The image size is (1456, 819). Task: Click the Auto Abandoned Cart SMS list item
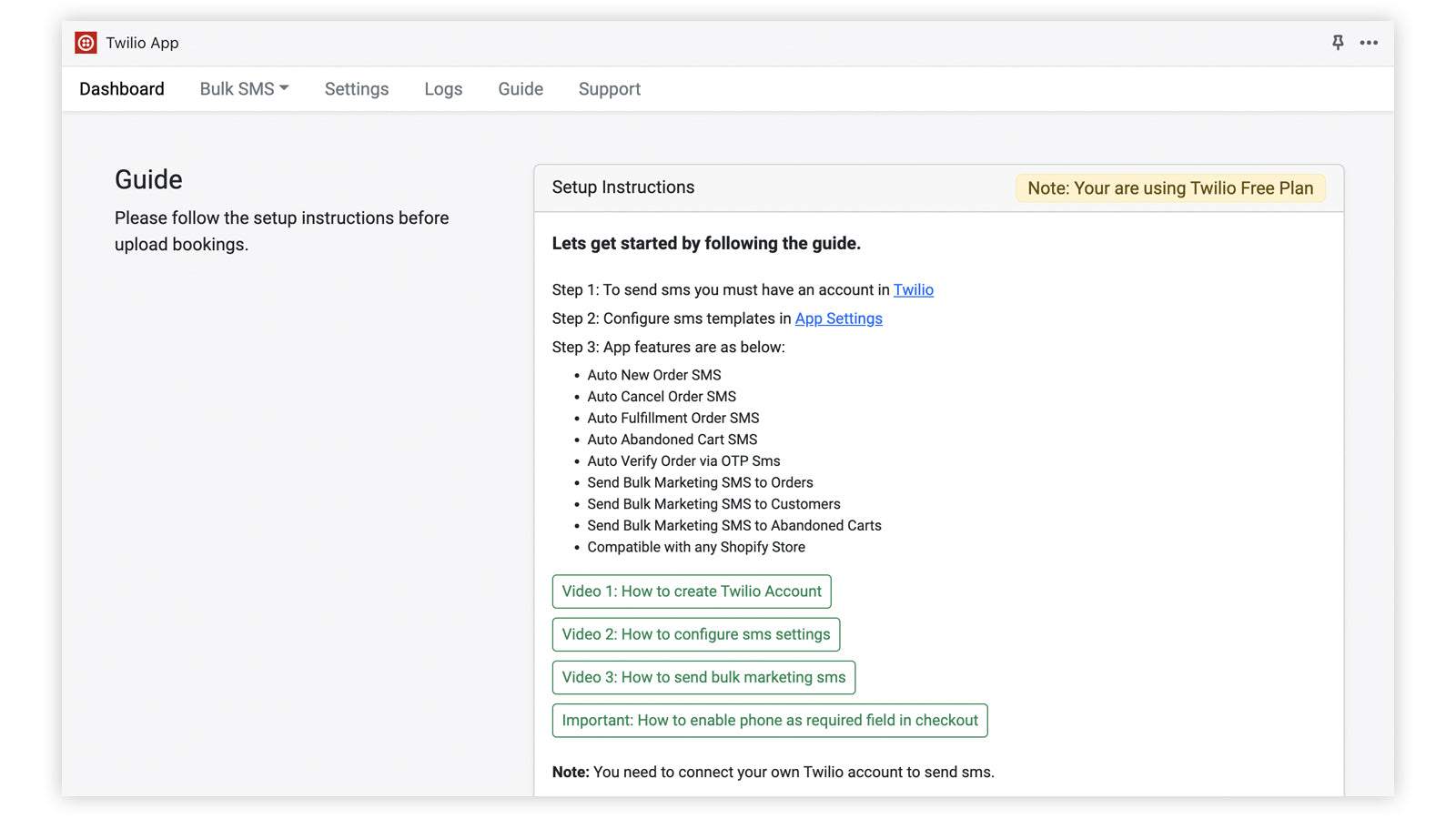pos(672,440)
